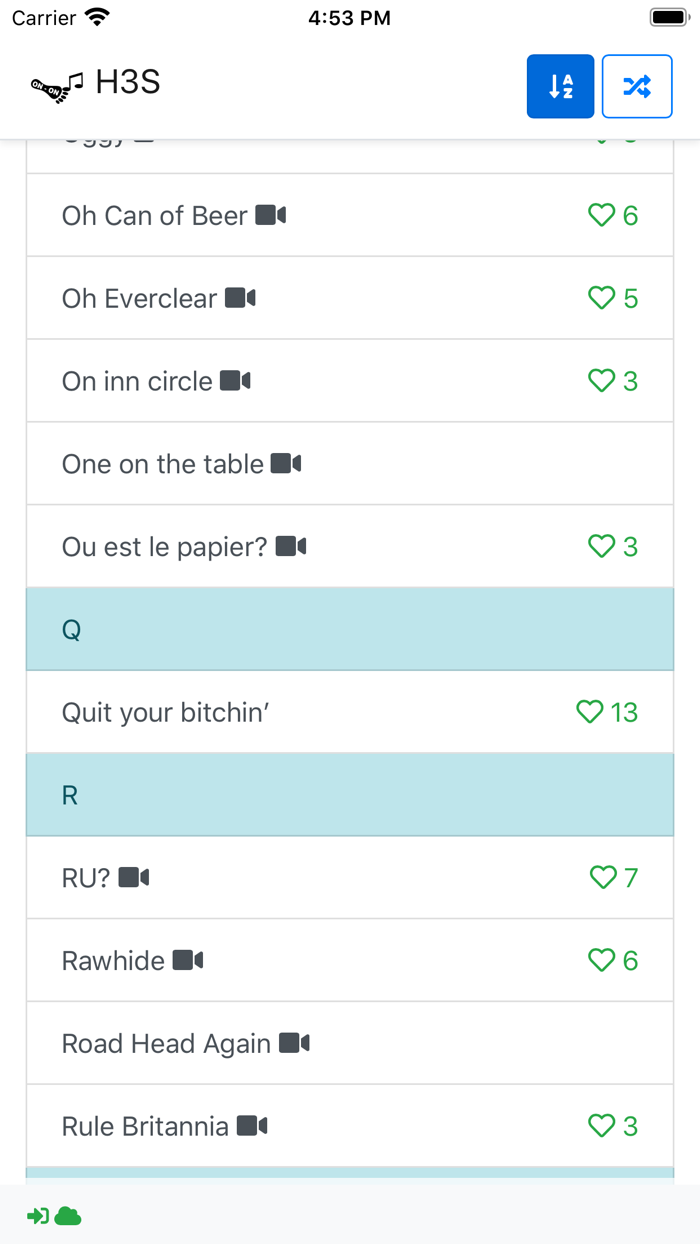Select the Q section header
Screen dimensions: 700x1244
(350, 629)
